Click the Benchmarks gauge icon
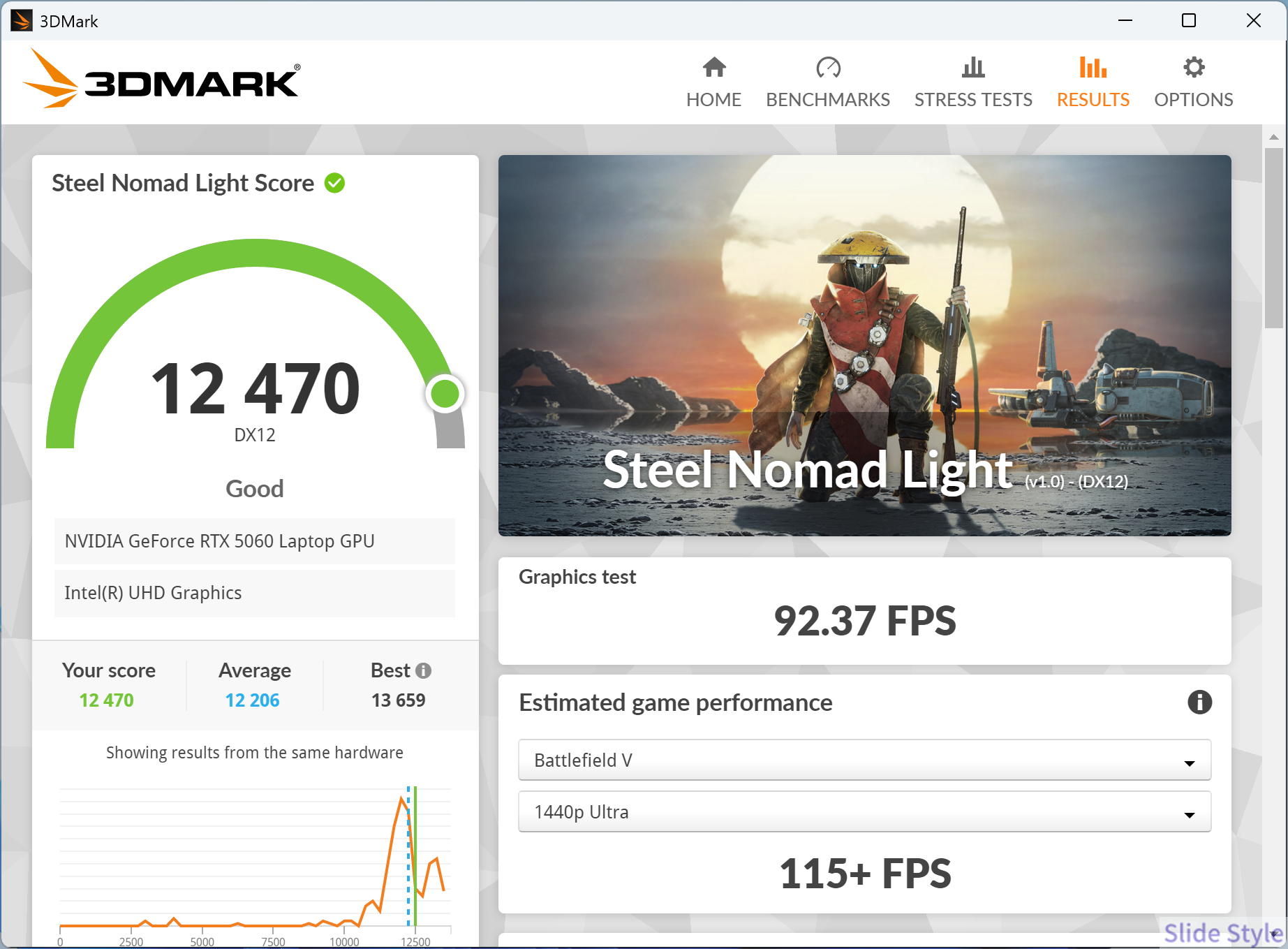The width and height of the screenshot is (1288, 949). pos(828,68)
